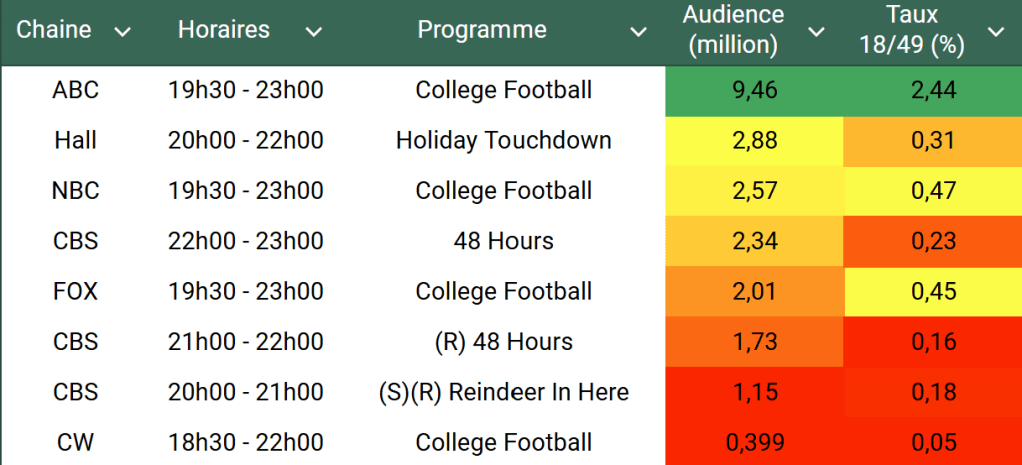This screenshot has width=1022, height=465.
Task: Click the Hall channel cell
Action: [76, 140]
